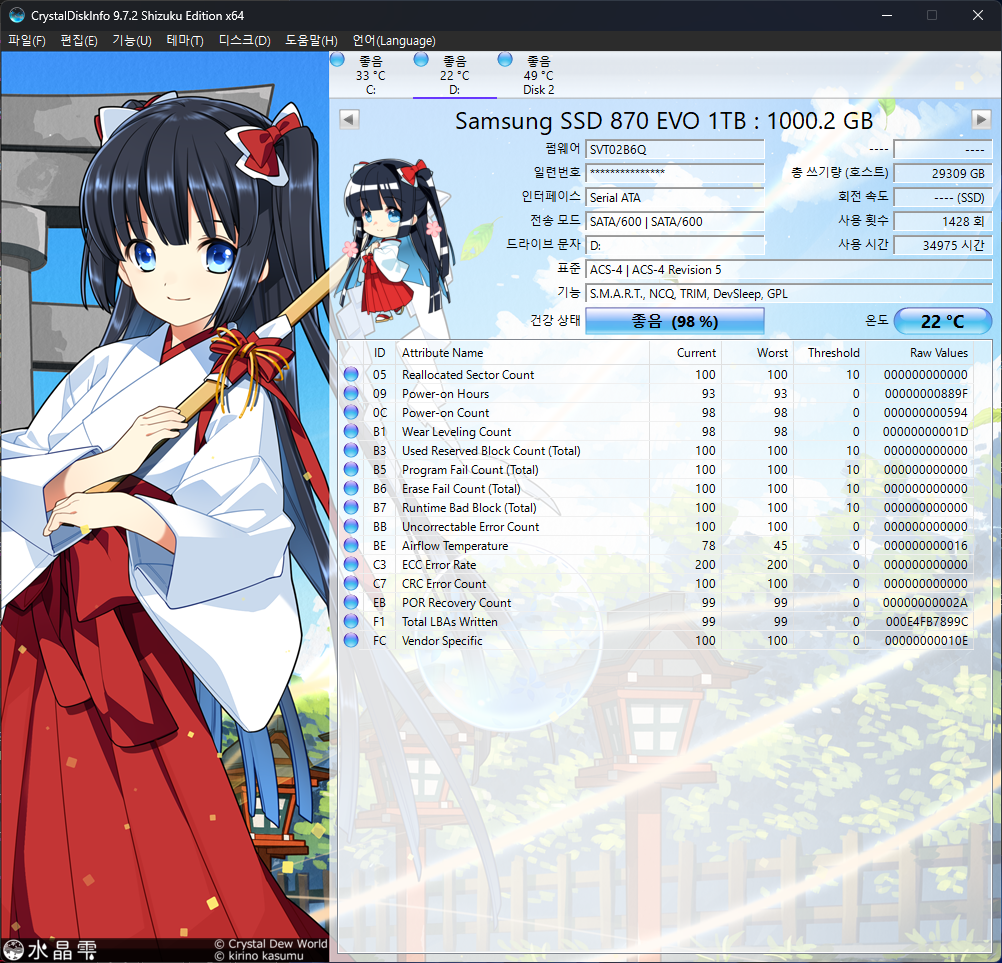The width and height of the screenshot is (1002, 963).
Task: Select the Wear Leveling Count attribute name
Action: point(456,432)
